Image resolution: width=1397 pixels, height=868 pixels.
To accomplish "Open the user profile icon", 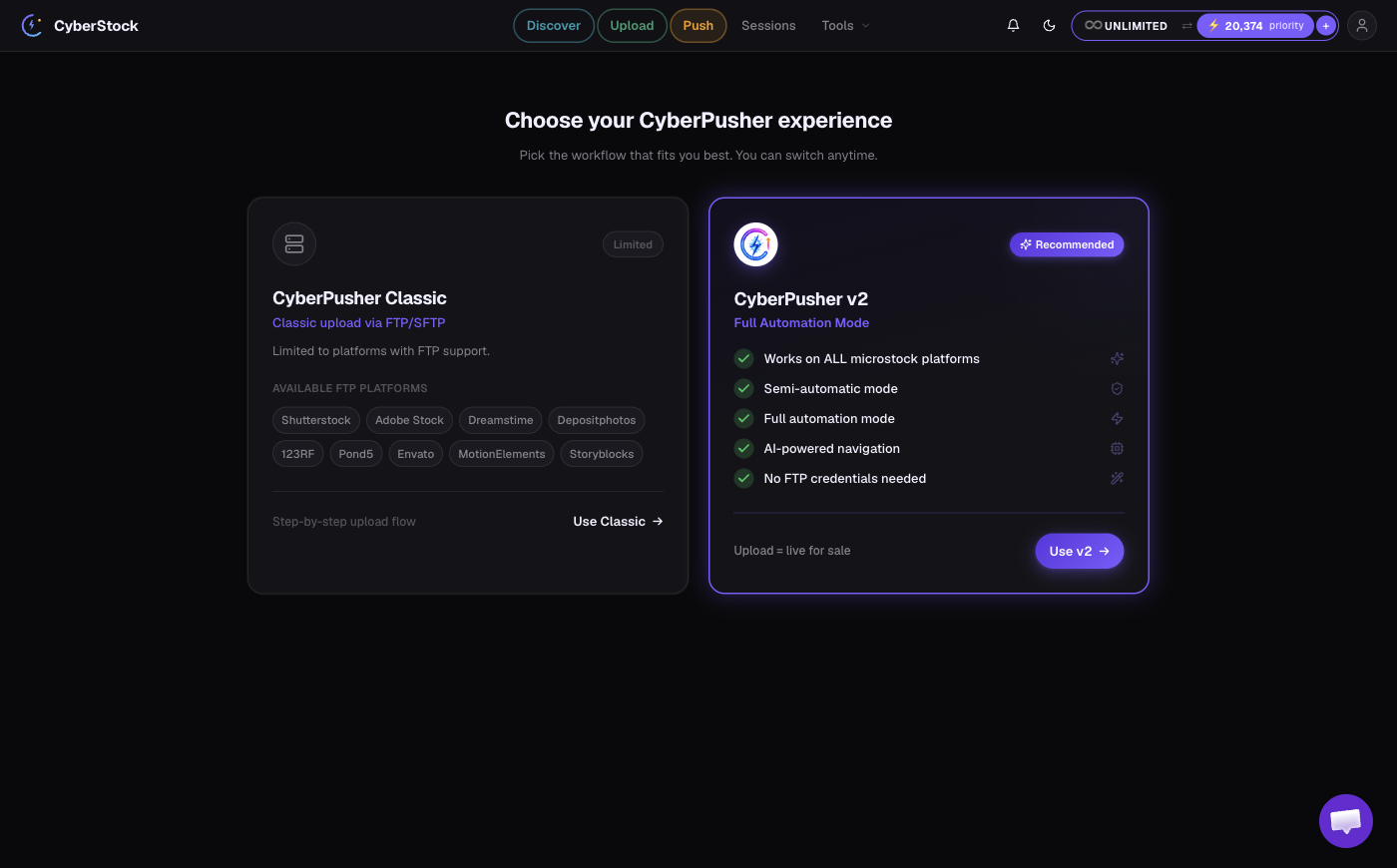I will click(x=1362, y=26).
